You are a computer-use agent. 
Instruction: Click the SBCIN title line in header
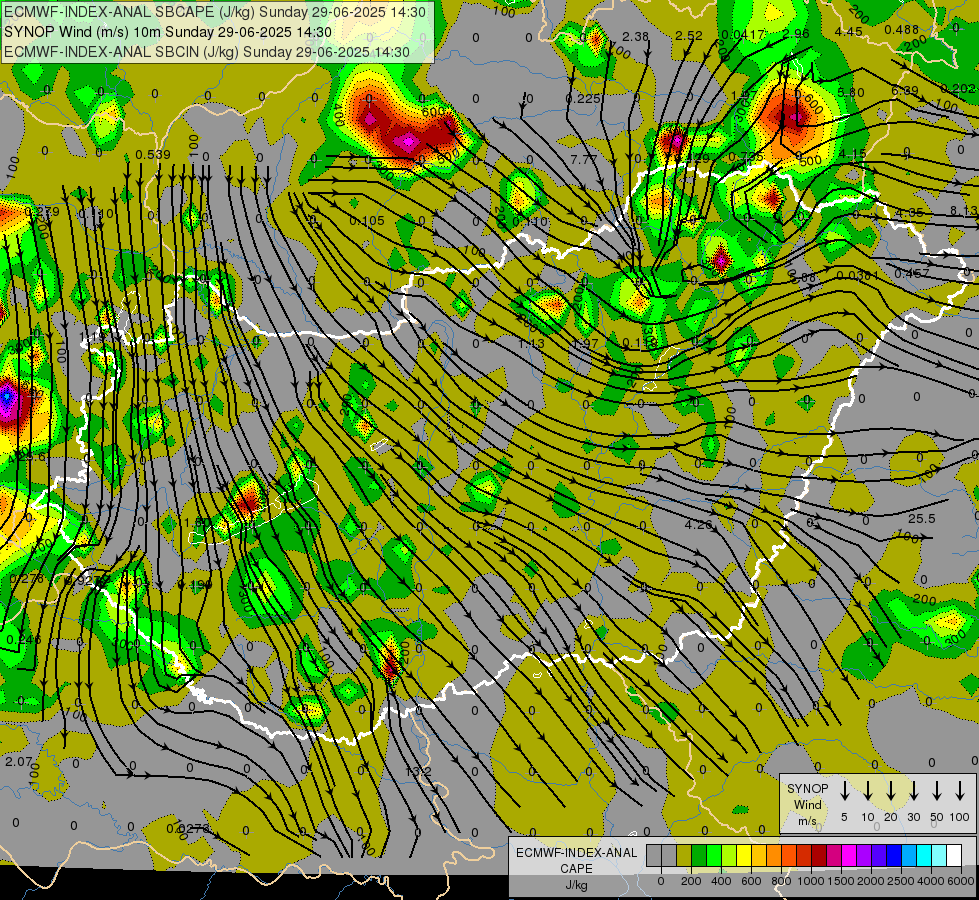(x=207, y=52)
